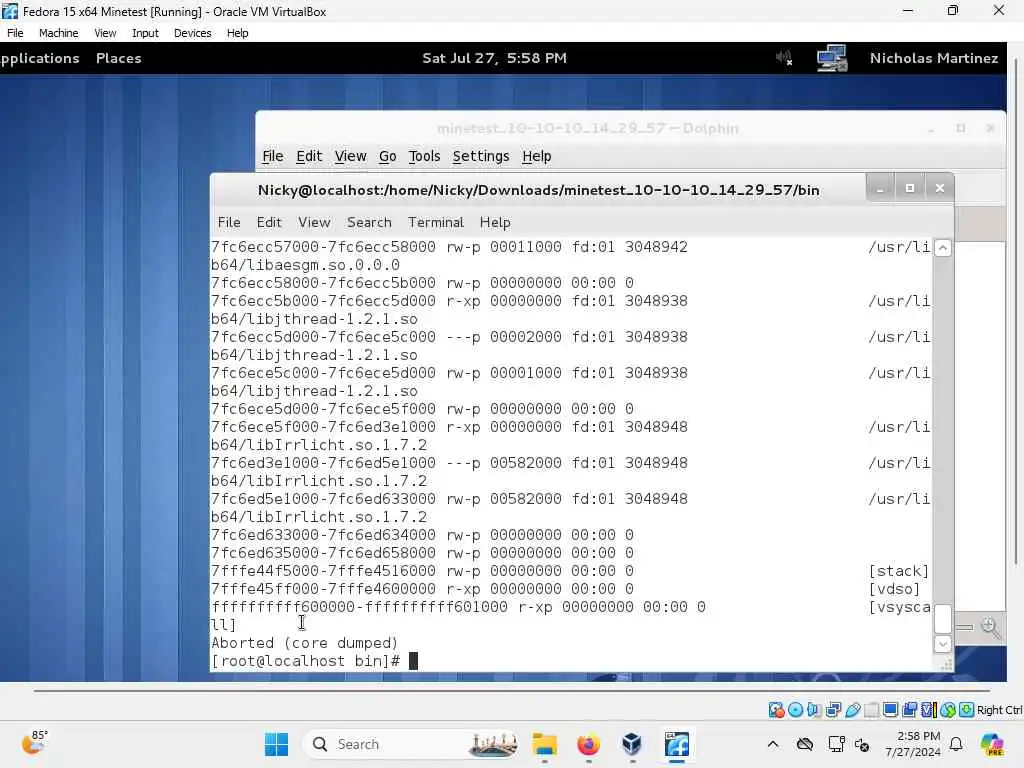Click the terminal scrollbar thumb

coord(942,618)
